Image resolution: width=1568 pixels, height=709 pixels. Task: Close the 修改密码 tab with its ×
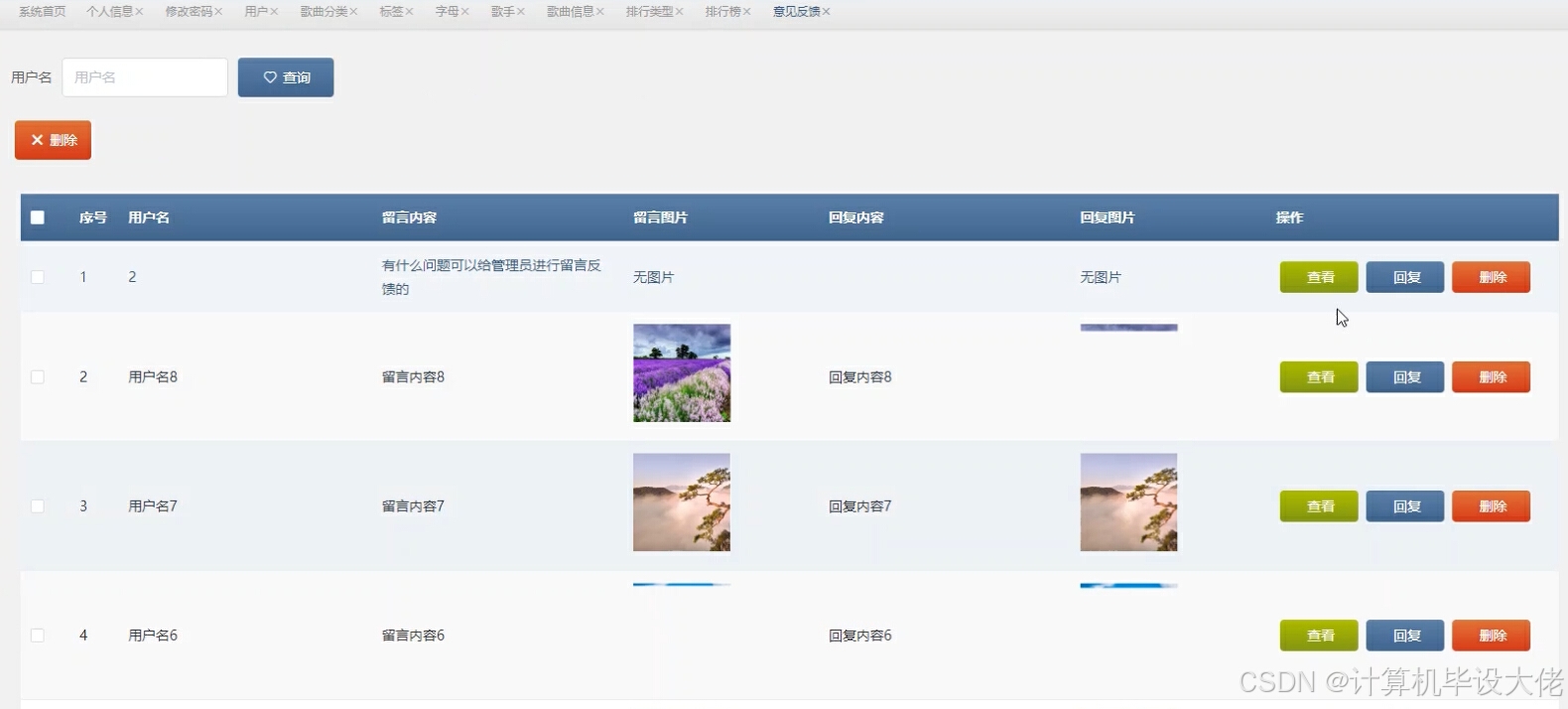pos(218,12)
